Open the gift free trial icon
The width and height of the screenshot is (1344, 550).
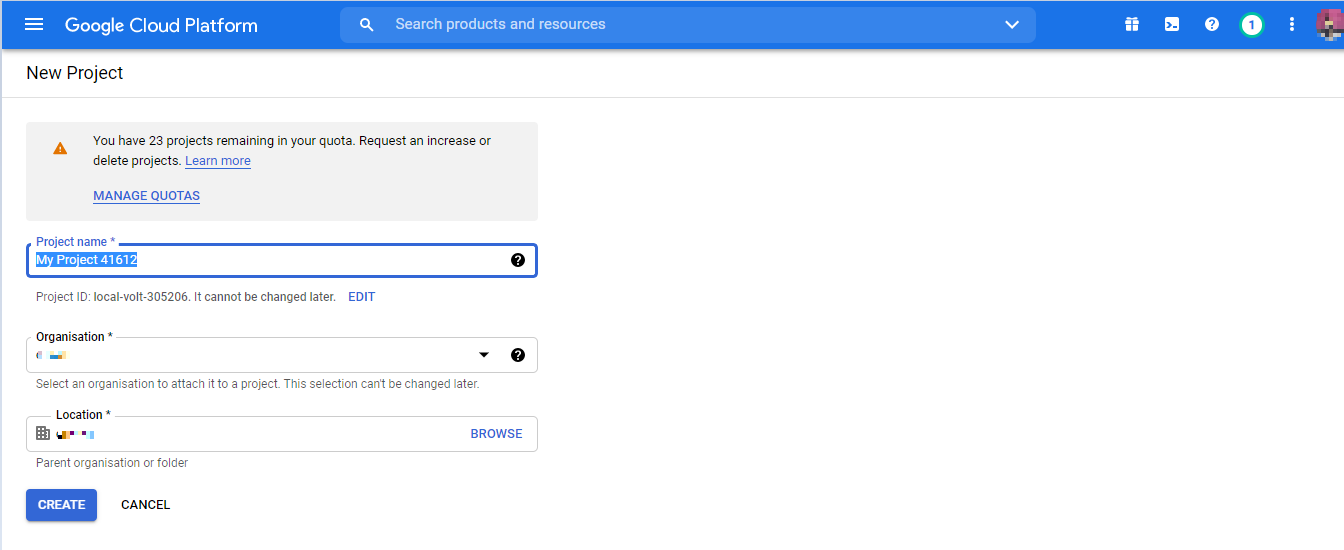pyautogui.click(x=1132, y=24)
